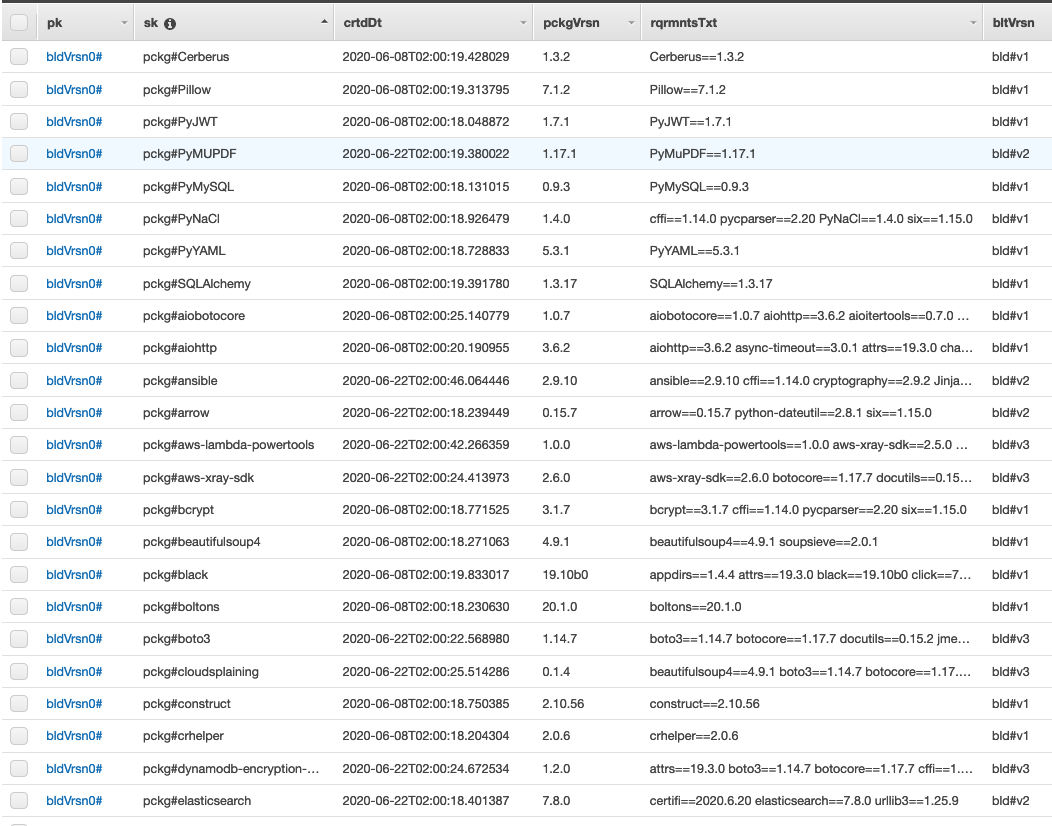The image size is (1052, 826).
Task: Expand the pckgVrsn column dropdown
Action: (631, 23)
